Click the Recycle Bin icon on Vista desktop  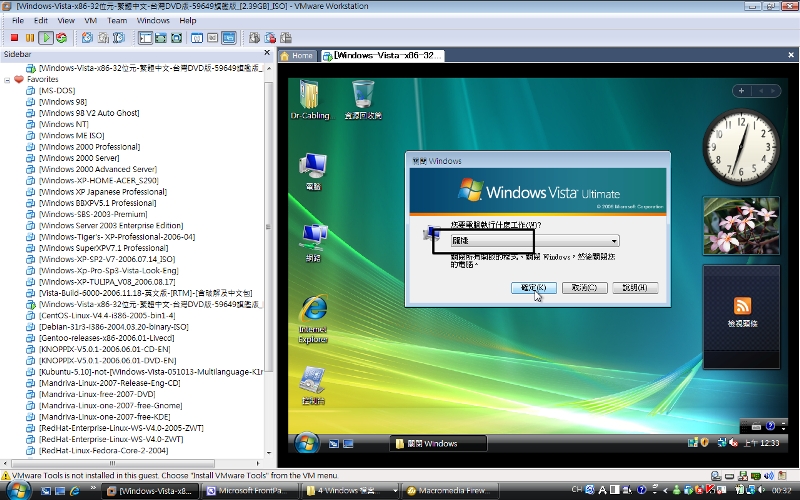pyautogui.click(x=363, y=100)
